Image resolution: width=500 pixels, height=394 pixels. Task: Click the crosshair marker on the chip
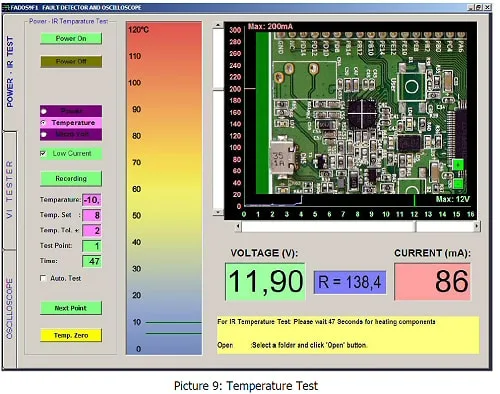(x=362, y=114)
